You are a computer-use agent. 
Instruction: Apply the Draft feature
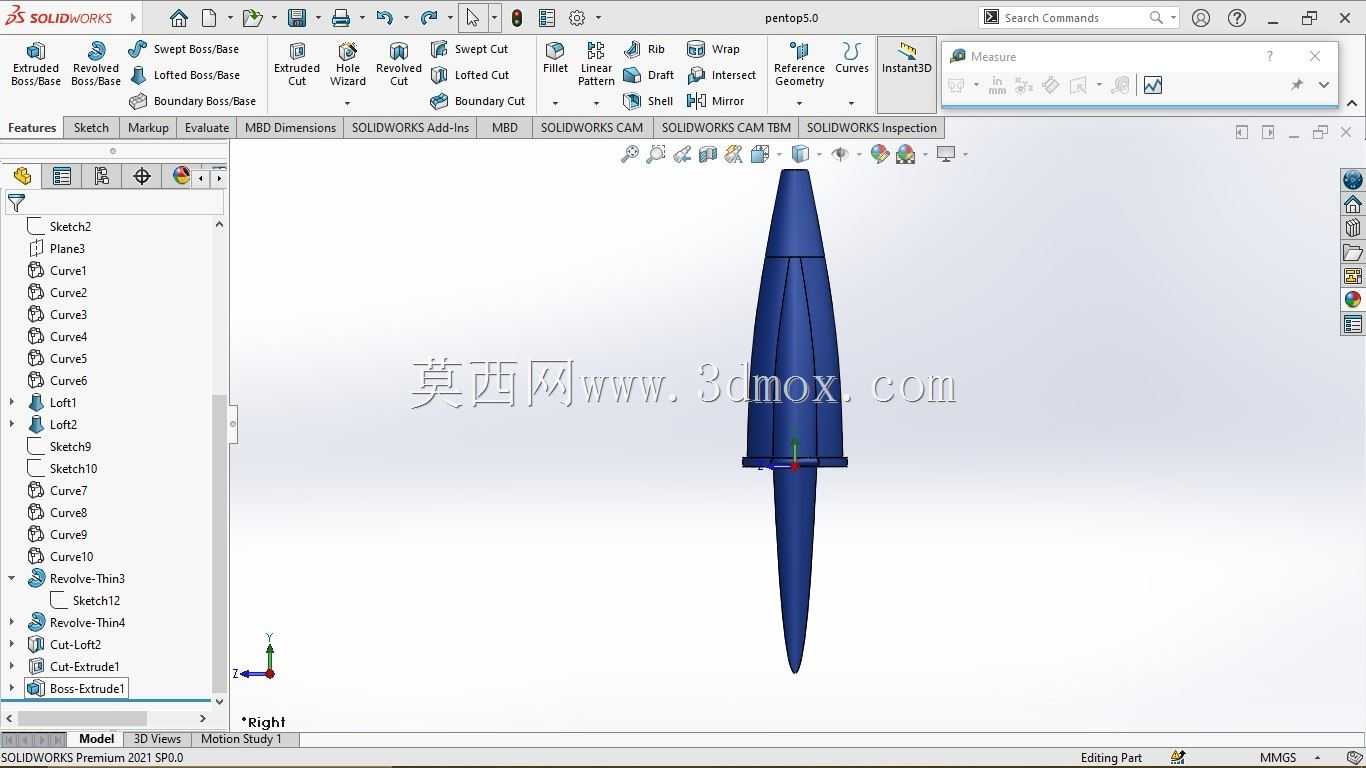[648, 75]
